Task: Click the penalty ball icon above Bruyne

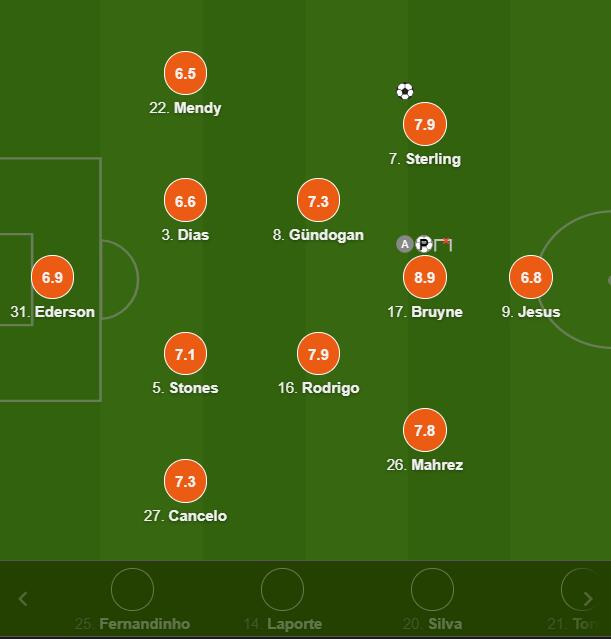Action: [423, 244]
